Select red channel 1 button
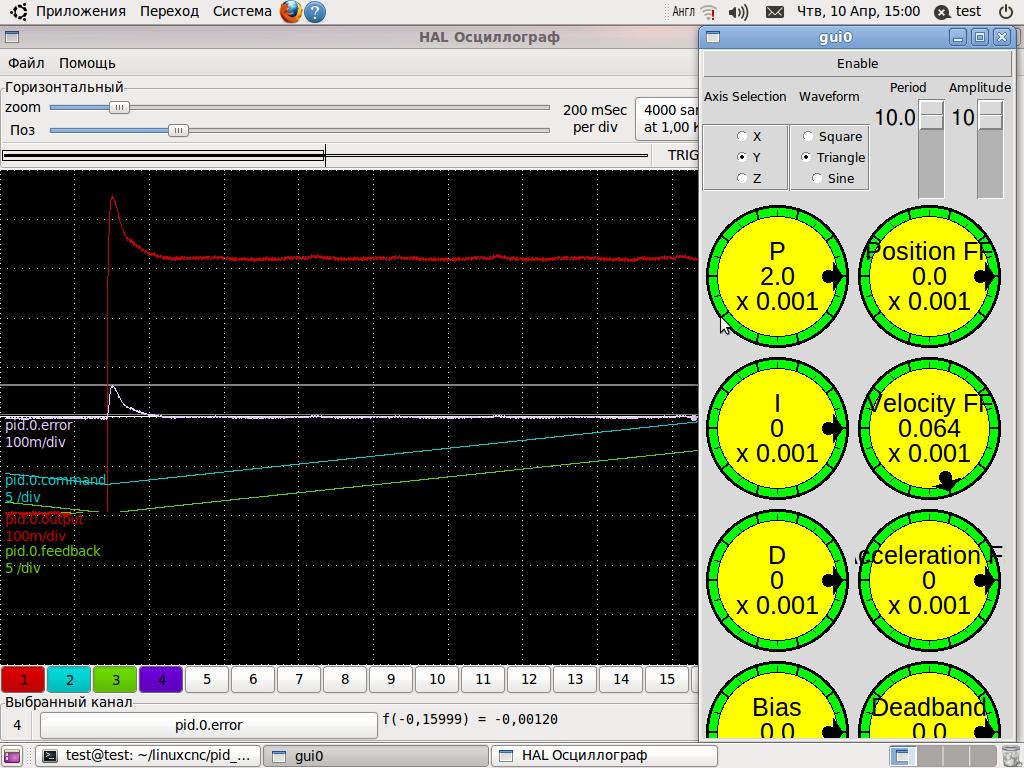Image resolution: width=1024 pixels, height=768 pixels. [x=22, y=680]
